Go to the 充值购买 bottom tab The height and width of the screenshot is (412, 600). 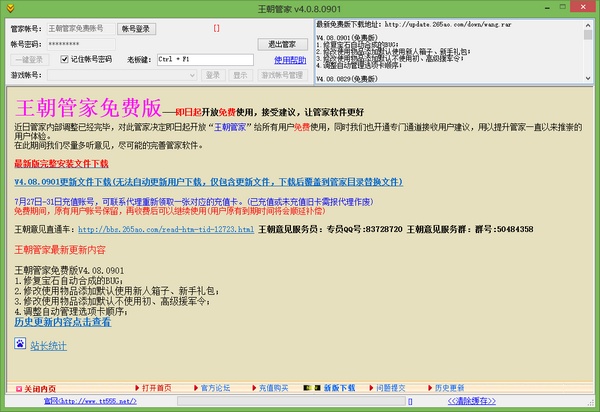(x=273, y=388)
